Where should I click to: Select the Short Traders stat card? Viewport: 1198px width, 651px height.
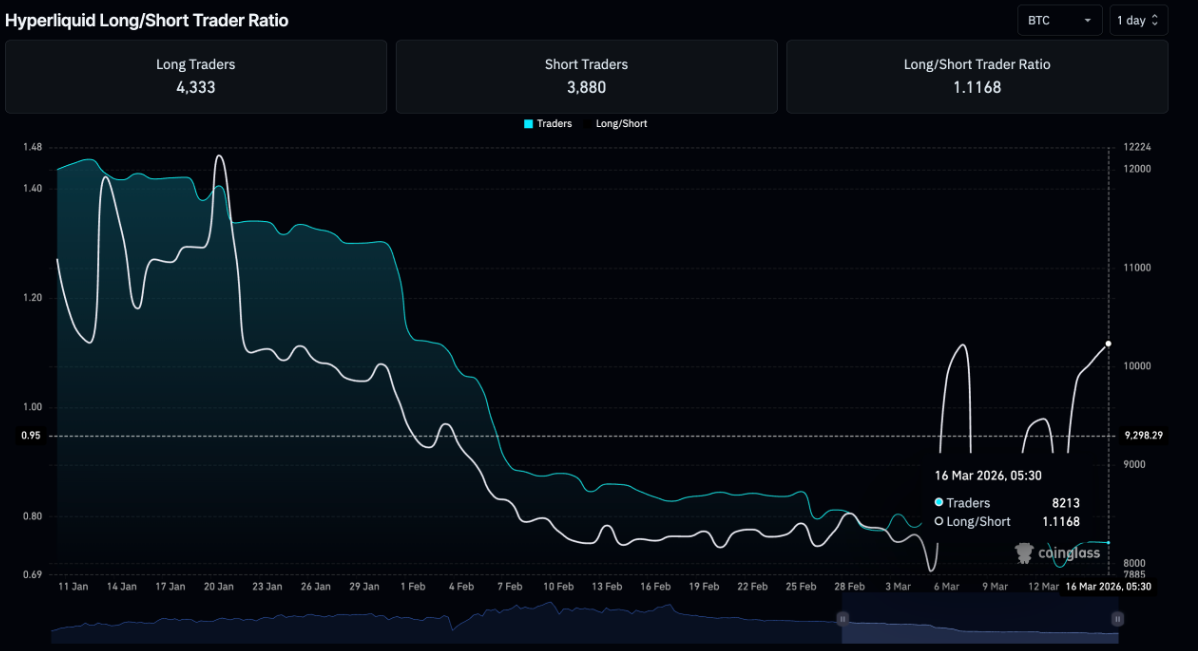586,76
